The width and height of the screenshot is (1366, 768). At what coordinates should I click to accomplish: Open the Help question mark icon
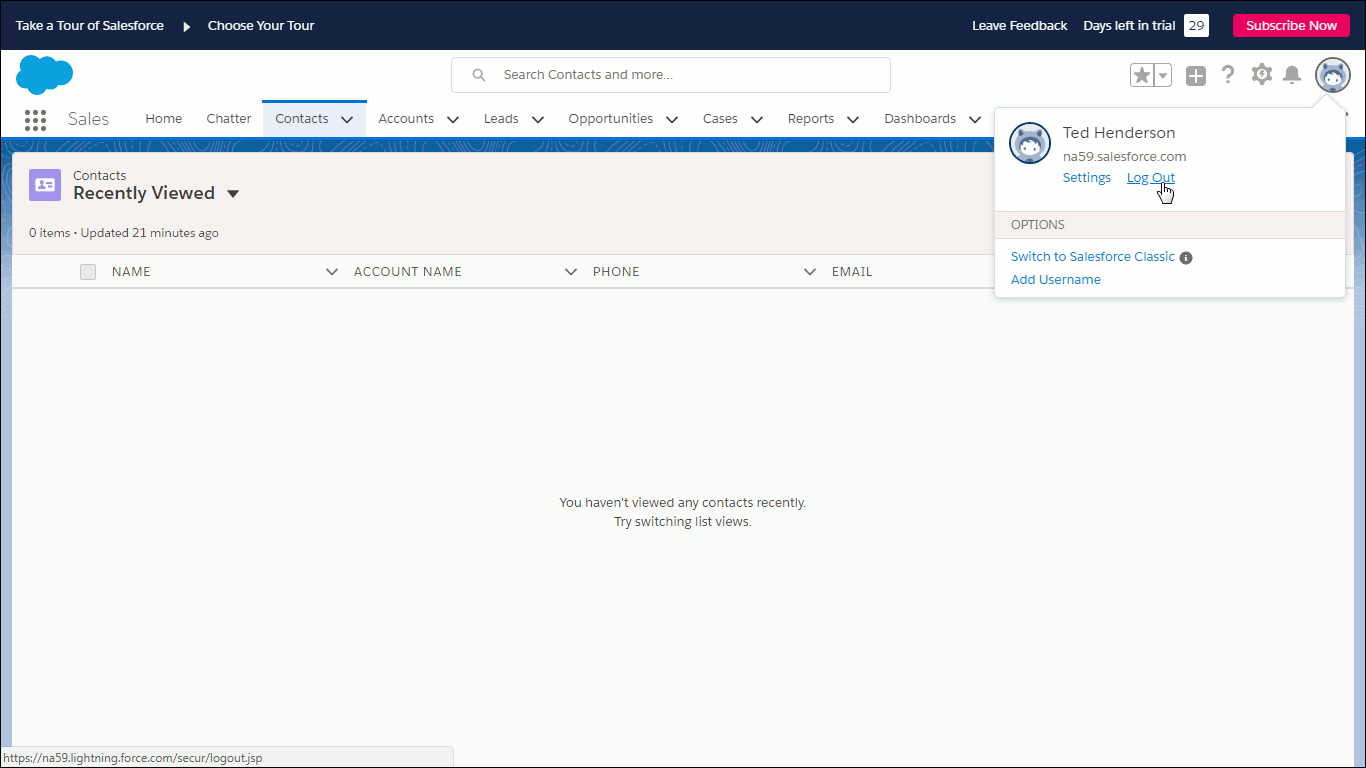point(1228,75)
